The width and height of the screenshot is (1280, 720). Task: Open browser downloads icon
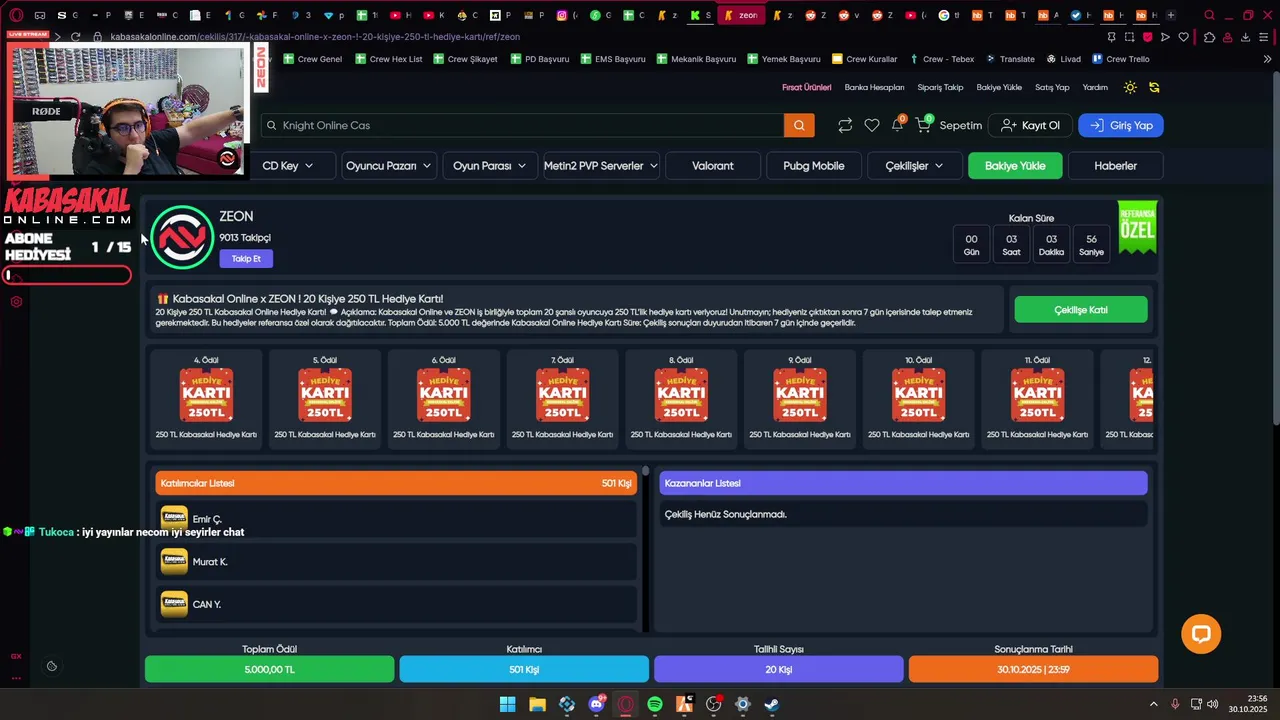(1246, 37)
